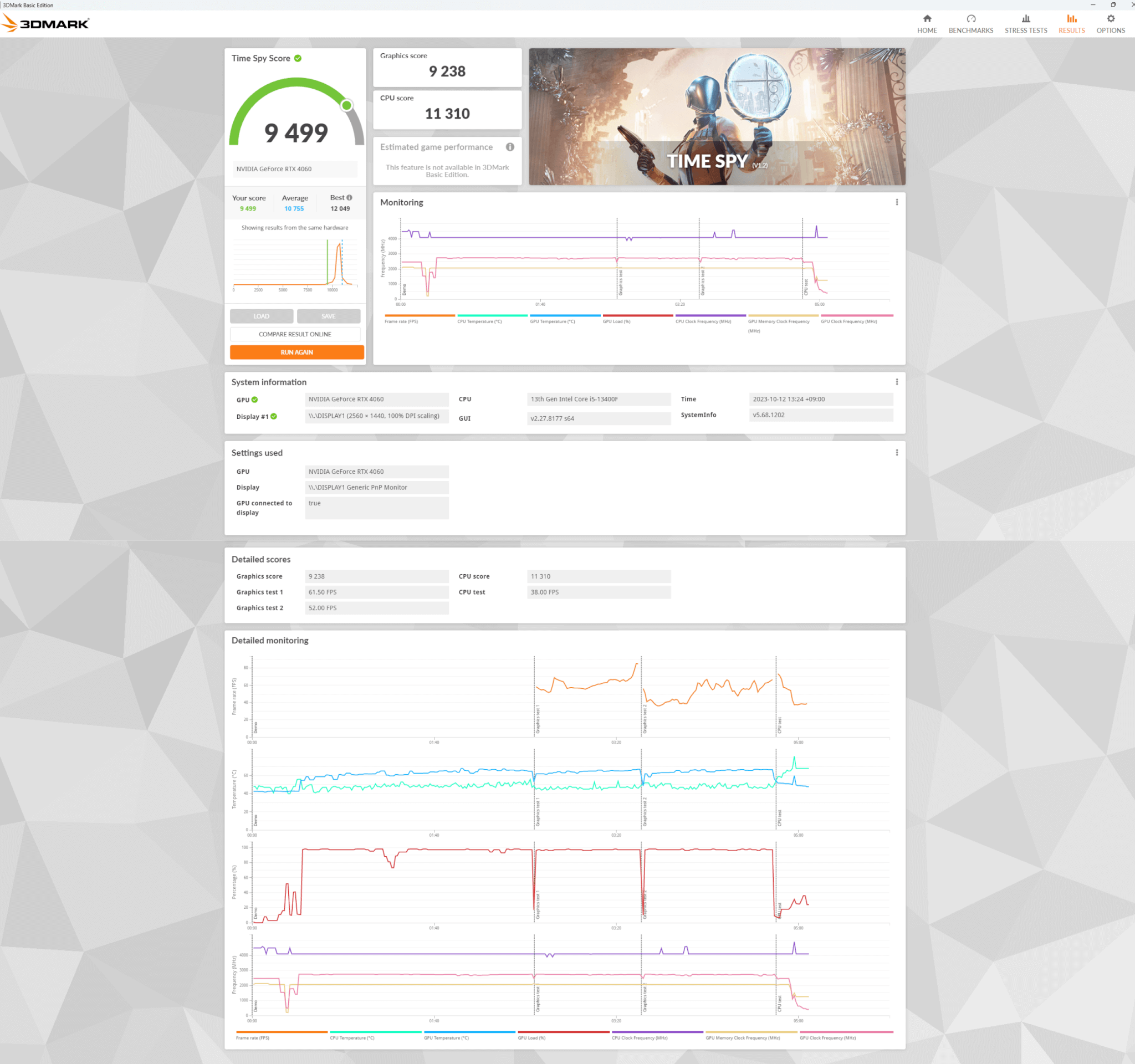This screenshot has width=1135, height=1064.
Task: Click the Time Spy Score verified checkmark
Action: click(x=298, y=58)
